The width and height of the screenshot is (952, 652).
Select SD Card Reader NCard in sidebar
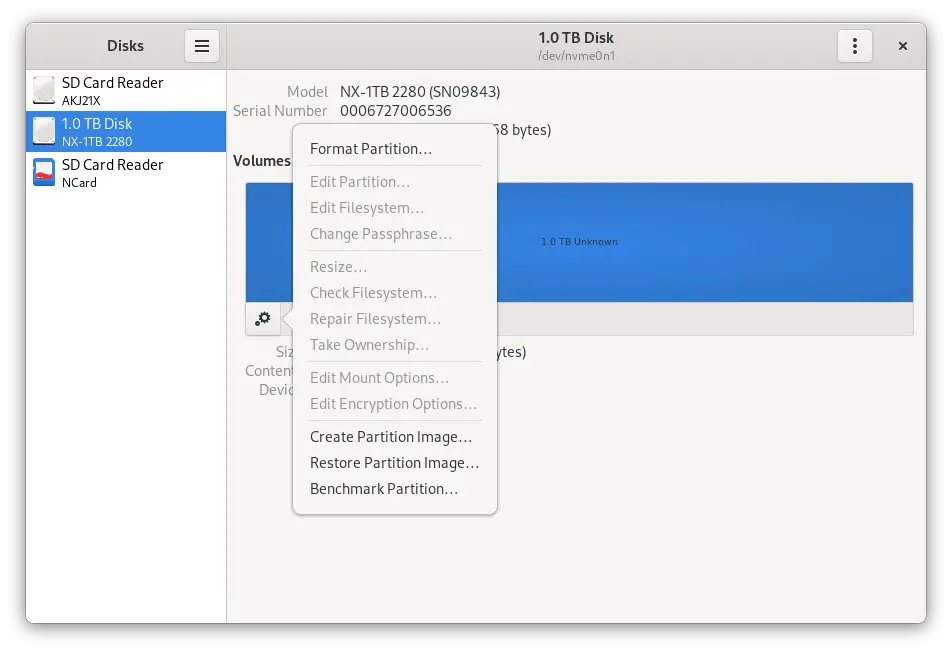(x=126, y=173)
